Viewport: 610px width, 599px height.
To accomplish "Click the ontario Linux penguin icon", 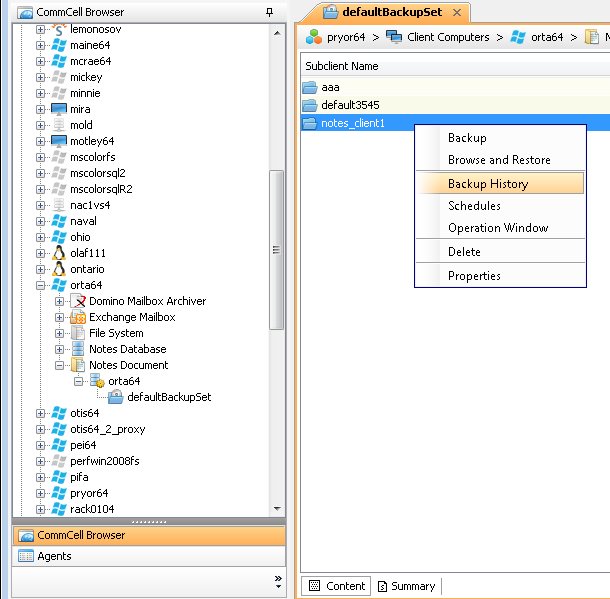I will pyautogui.click(x=59, y=269).
